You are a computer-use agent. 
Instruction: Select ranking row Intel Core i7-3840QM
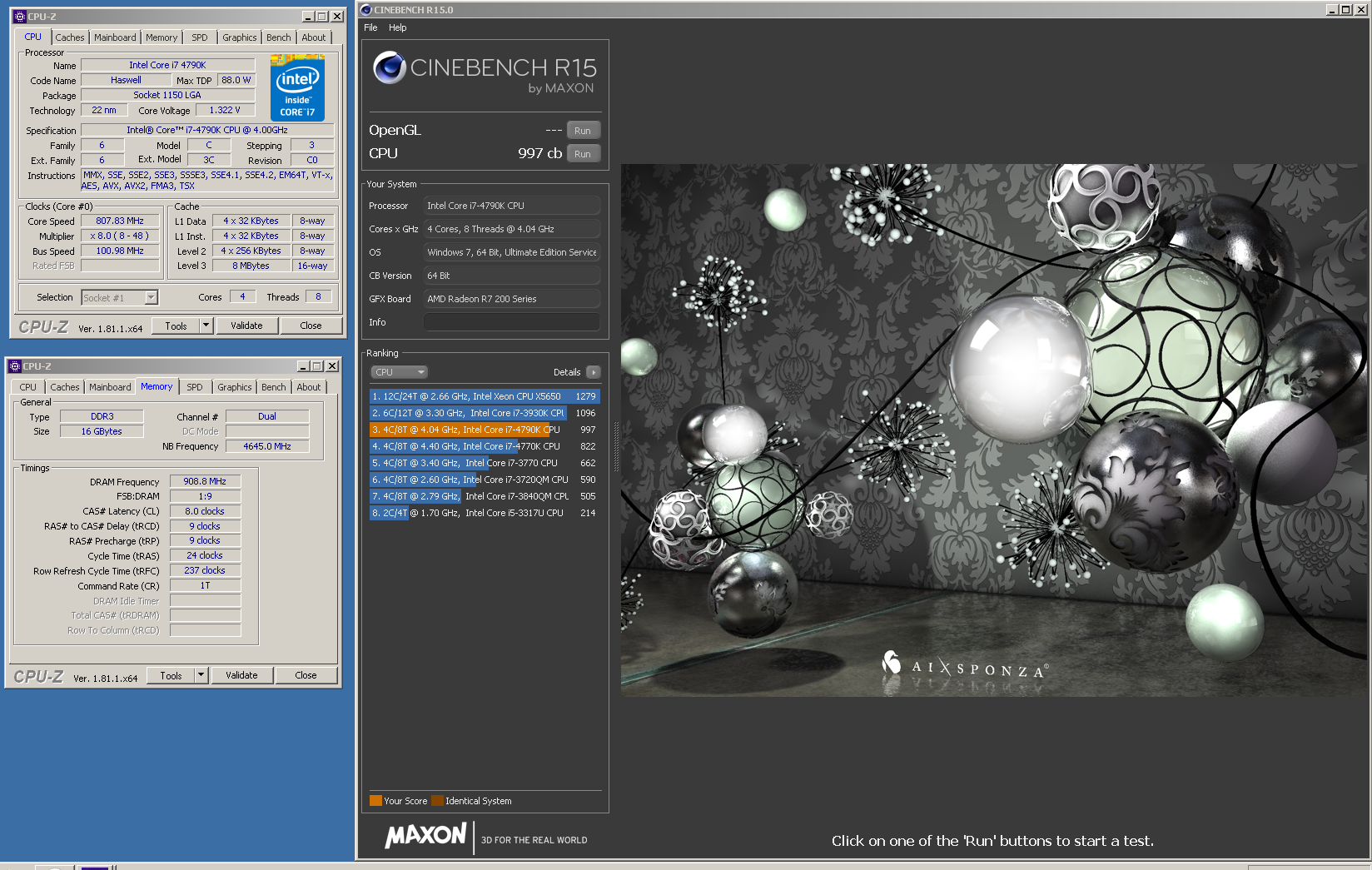tap(485, 496)
